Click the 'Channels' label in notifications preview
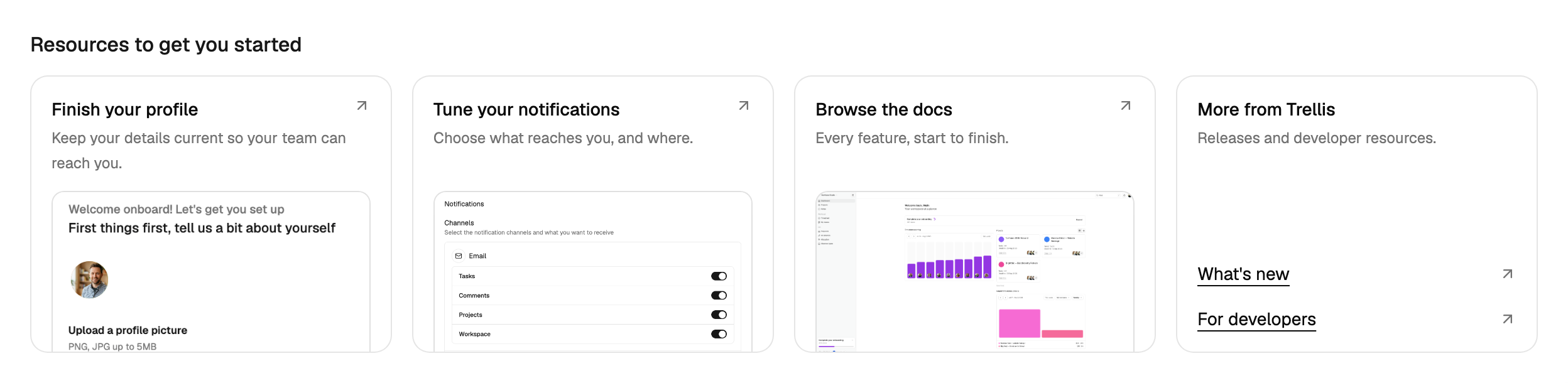Viewport: 1568px width, 383px height. [x=459, y=223]
